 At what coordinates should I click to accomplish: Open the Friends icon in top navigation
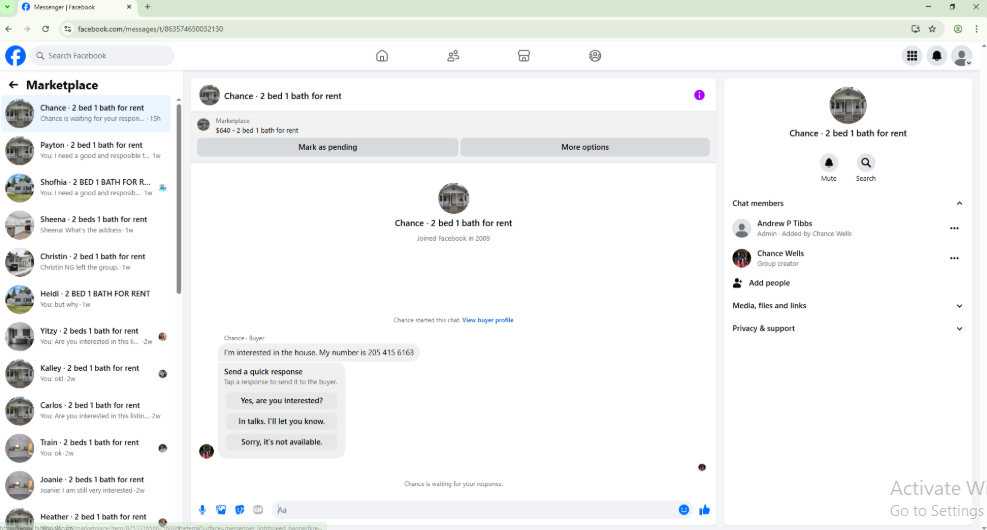pyautogui.click(x=453, y=56)
